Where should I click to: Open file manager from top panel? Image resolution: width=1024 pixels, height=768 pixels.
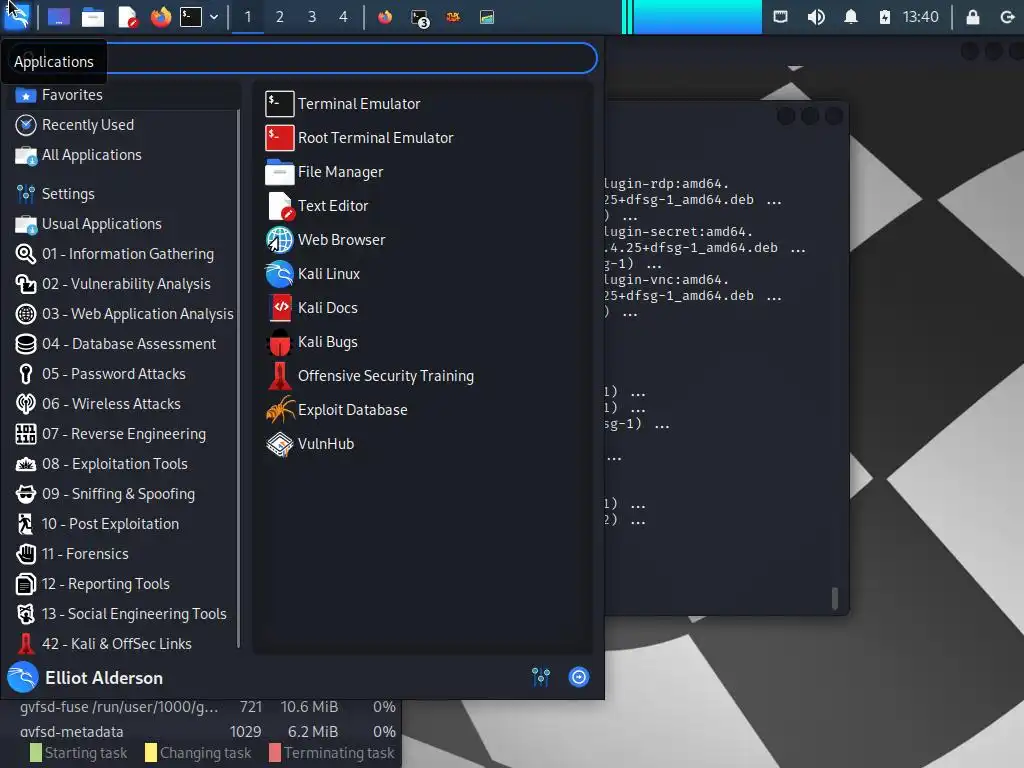tap(92, 17)
